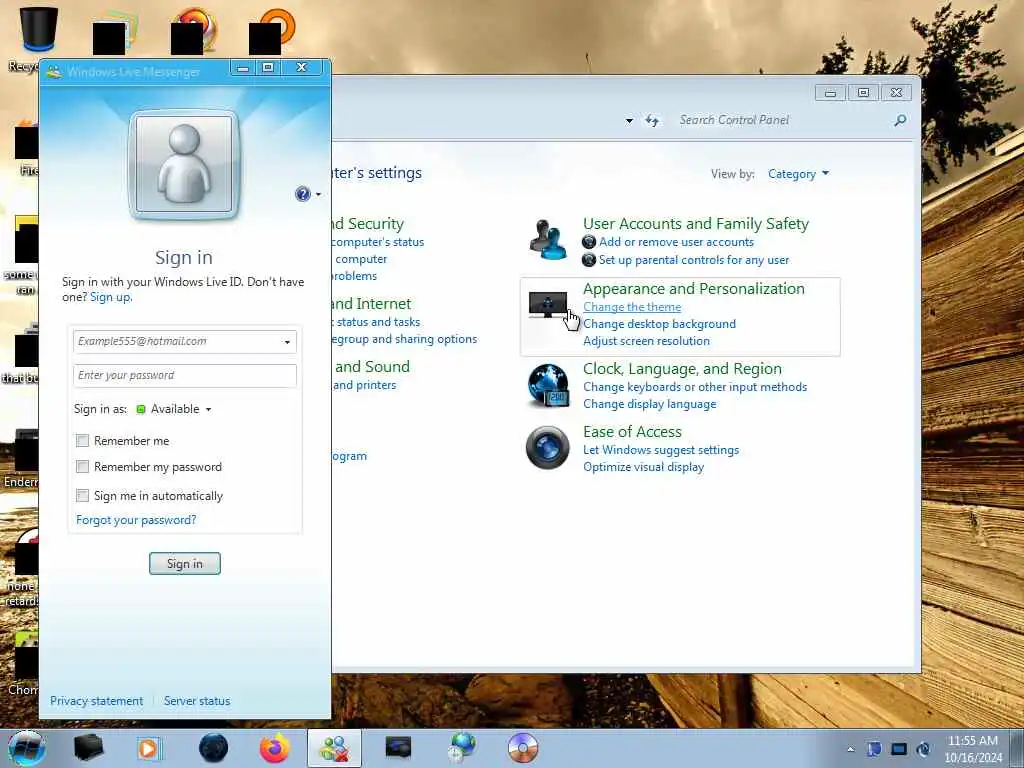Viewport: 1024px width, 768px height.
Task: Expand the address bar history dropdown arrow
Action: coord(629,121)
